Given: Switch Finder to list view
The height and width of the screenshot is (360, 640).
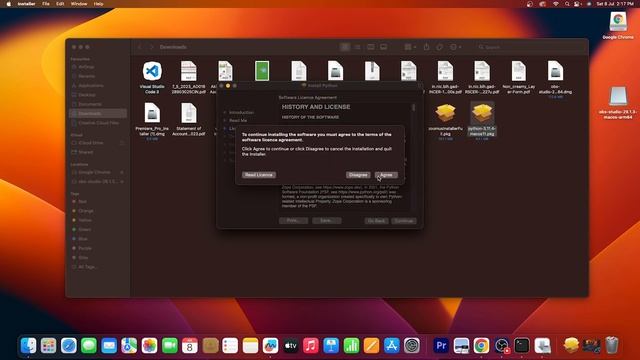Looking at the screenshot, I should (x=358, y=47).
